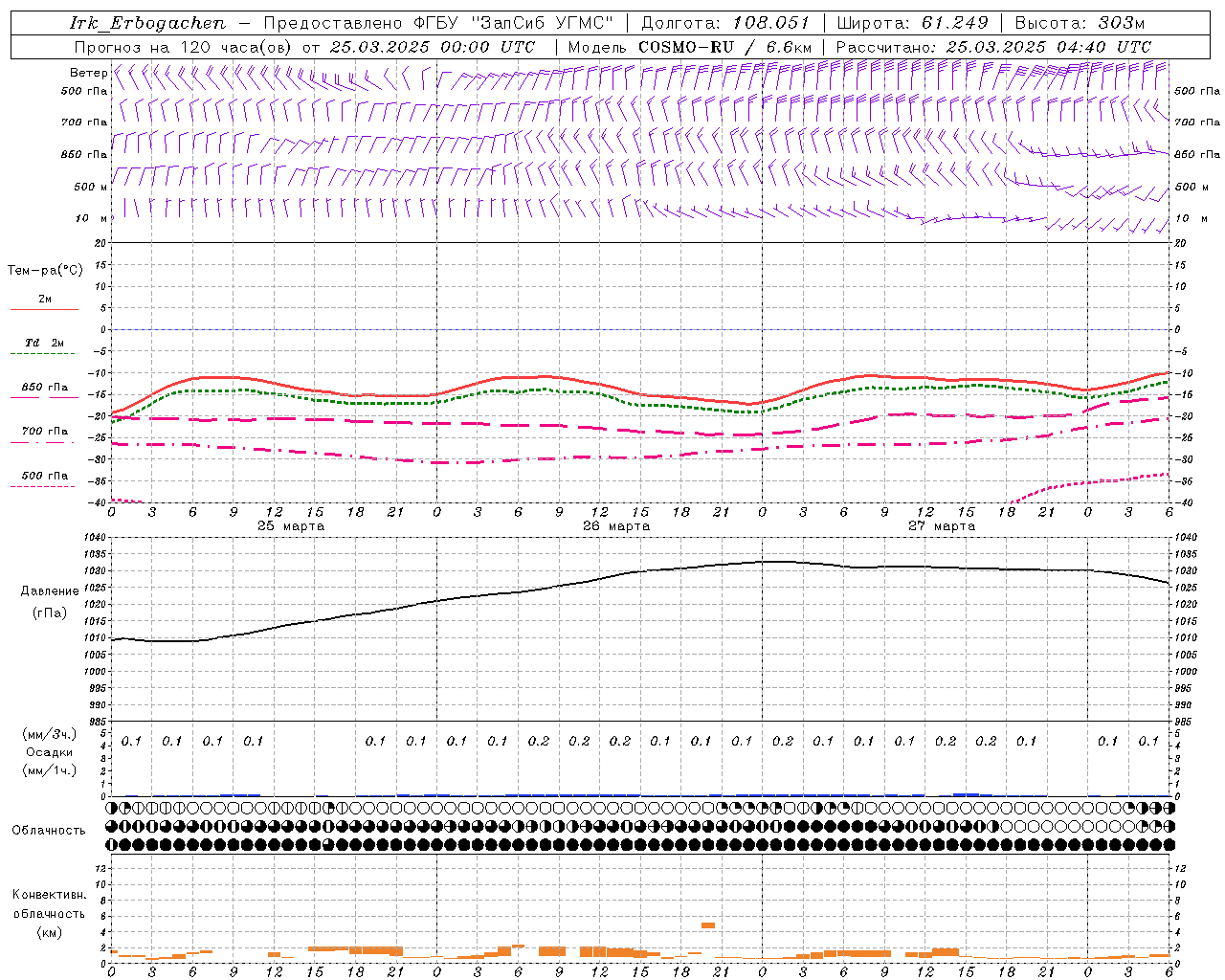Click the '(мм/1ч.)' precipitation unit label
Viewport: 1225px width, 980px height.
[x=49, y=771]
